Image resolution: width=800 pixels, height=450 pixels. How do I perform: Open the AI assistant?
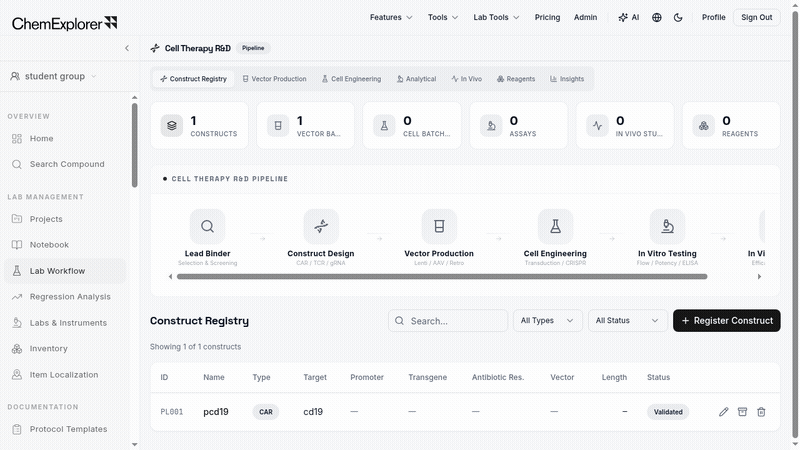pyautogui.click(x=629, y=17)
